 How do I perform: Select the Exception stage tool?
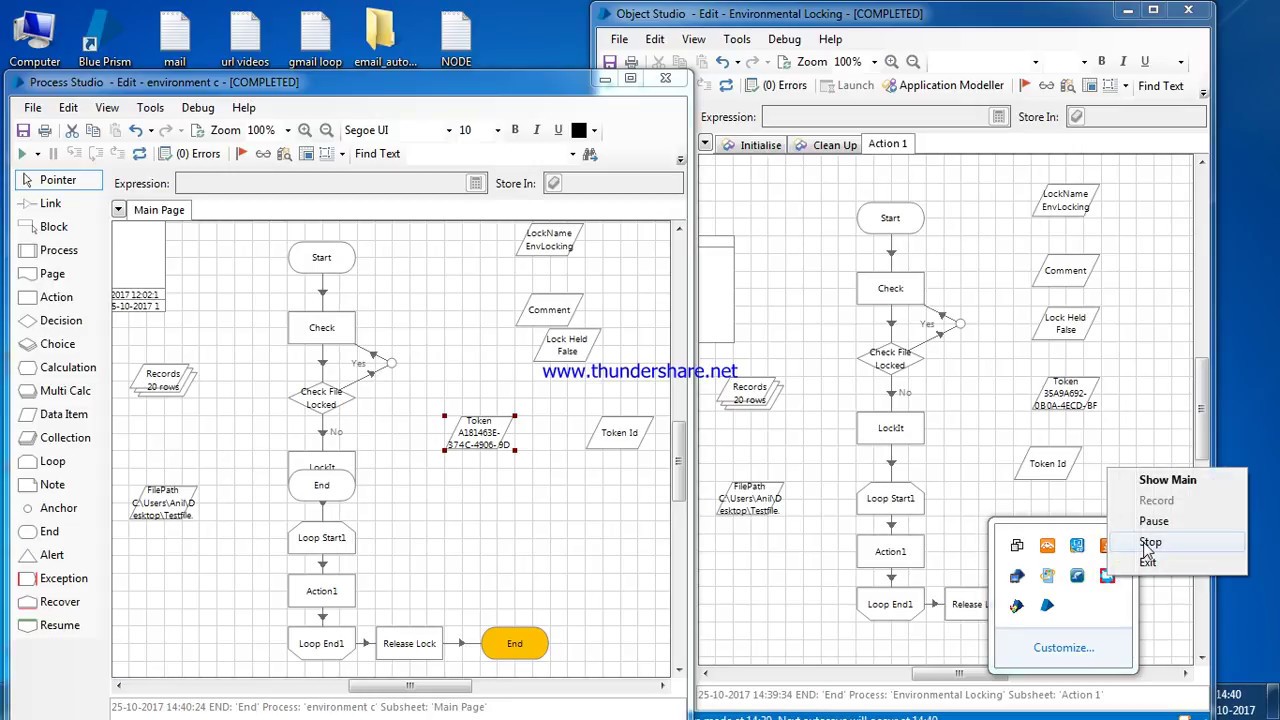(63, 578)
